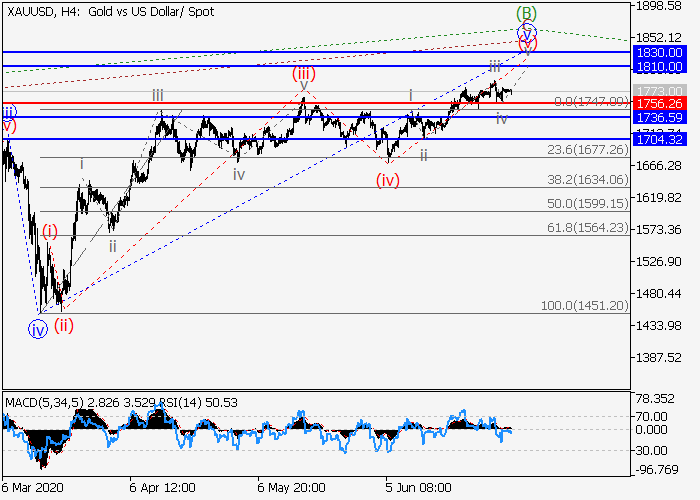This screenshot has width=700, height=500.
Task: Click the blue circled iv wave marker
Action: click(x=38, y=329)
